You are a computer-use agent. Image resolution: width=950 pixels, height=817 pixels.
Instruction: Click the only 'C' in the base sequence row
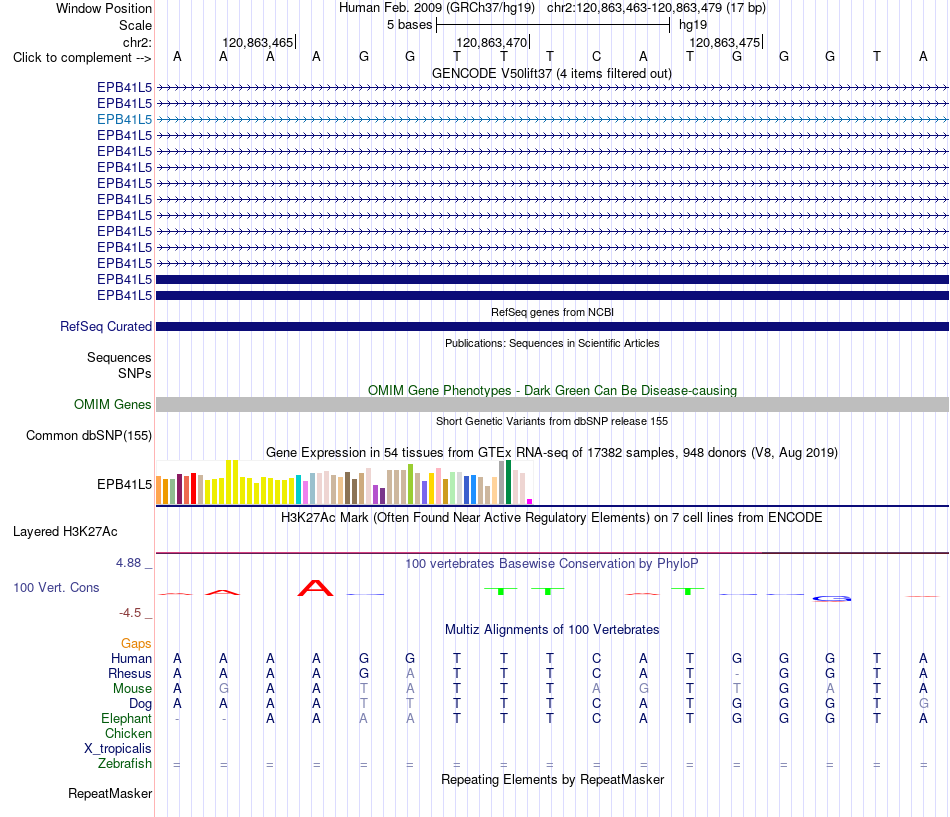tap(596, 56)
